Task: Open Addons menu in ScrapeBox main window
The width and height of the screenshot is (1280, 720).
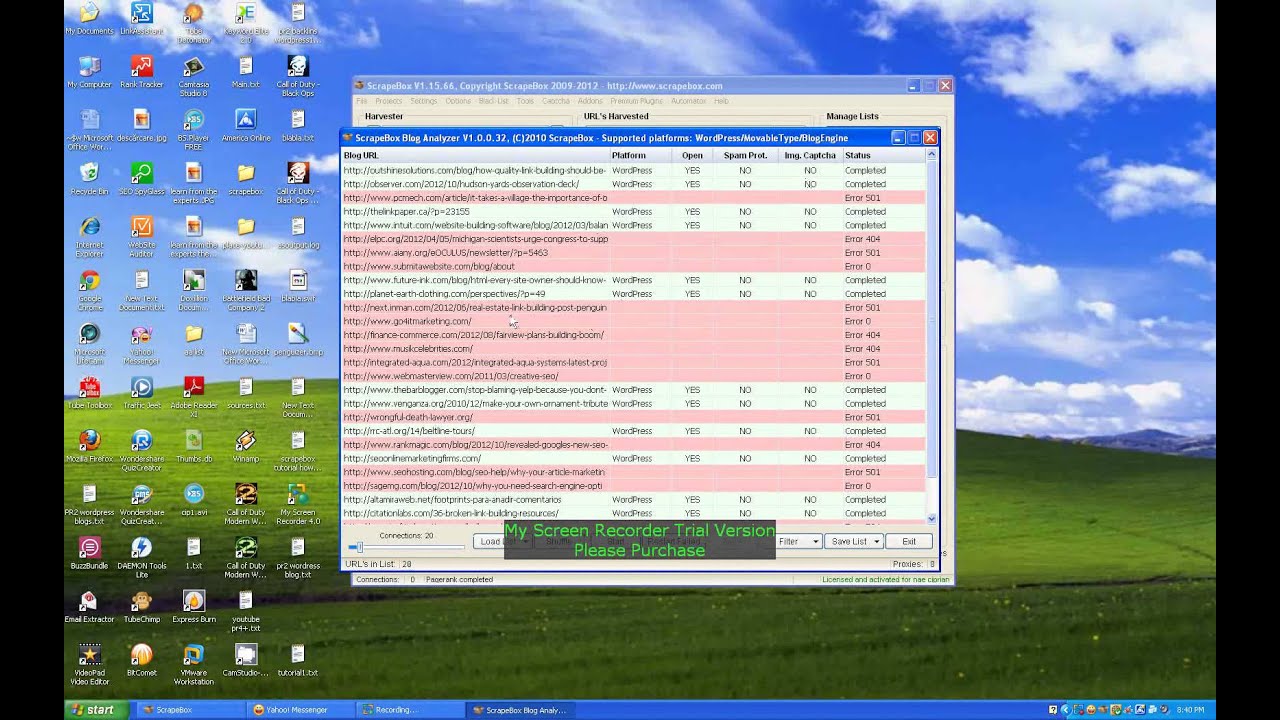Action: (x=590, y=101)
